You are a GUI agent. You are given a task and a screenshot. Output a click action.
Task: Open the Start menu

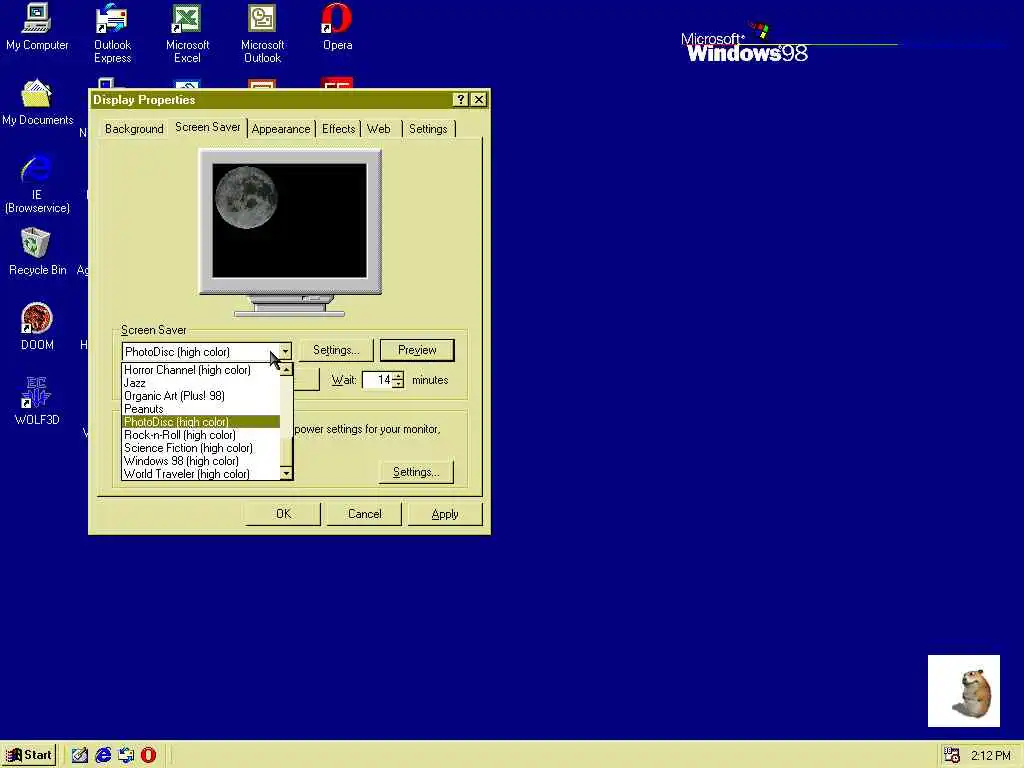(x=30, y=755)
